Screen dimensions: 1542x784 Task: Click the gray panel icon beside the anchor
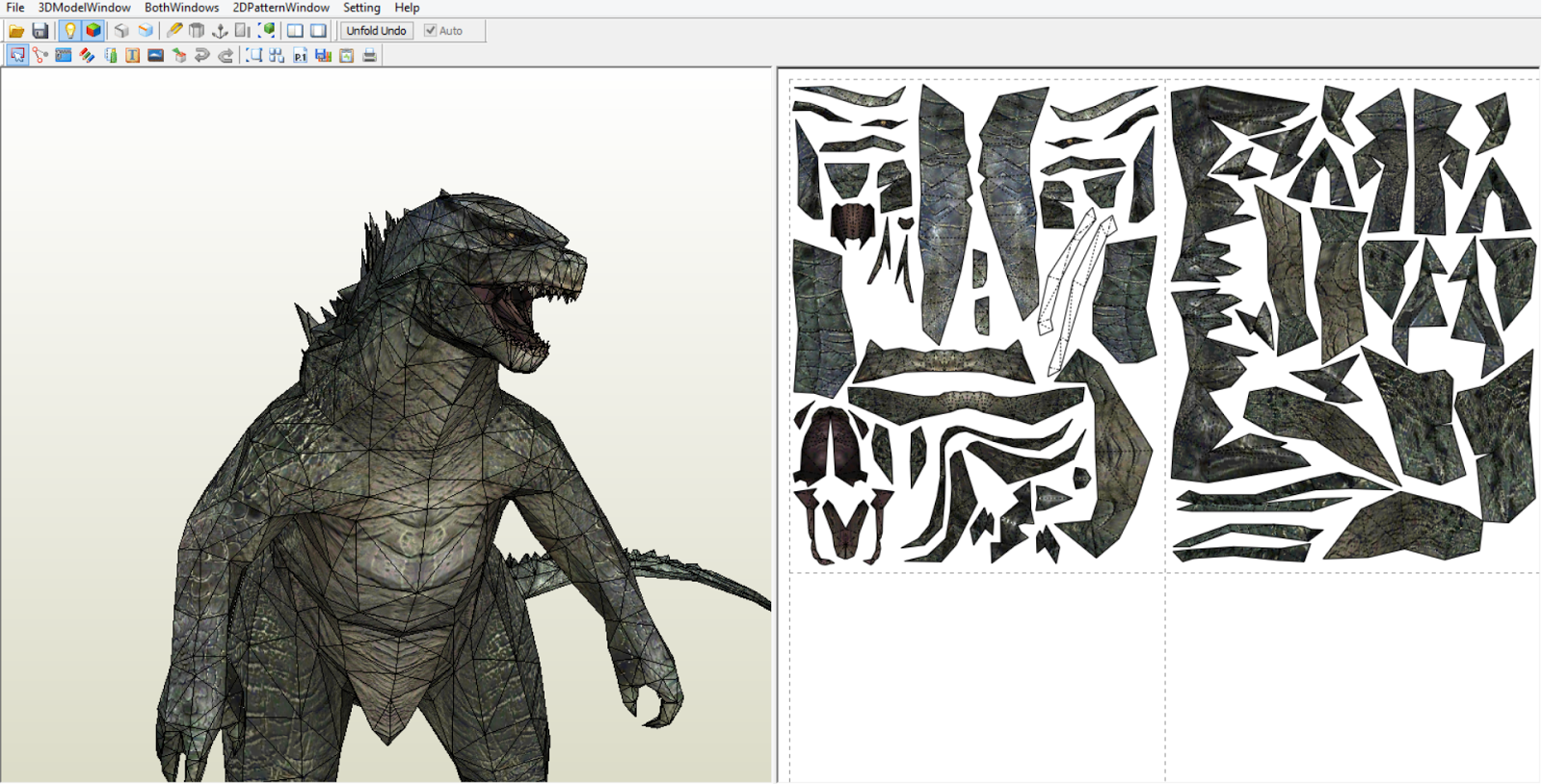coord(243,31)
